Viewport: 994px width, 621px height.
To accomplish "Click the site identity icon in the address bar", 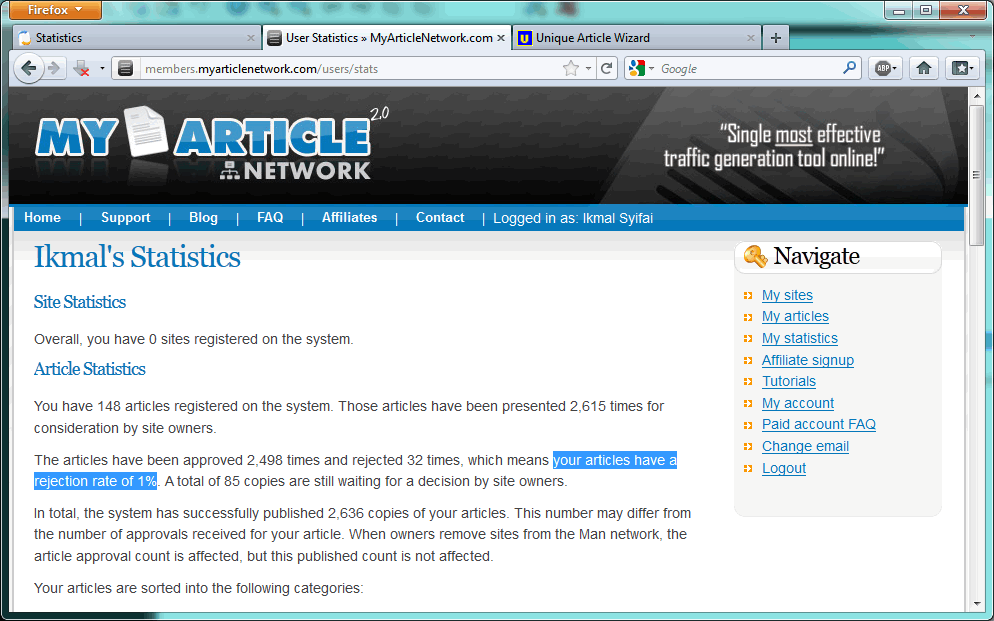I will click(126, 68).
